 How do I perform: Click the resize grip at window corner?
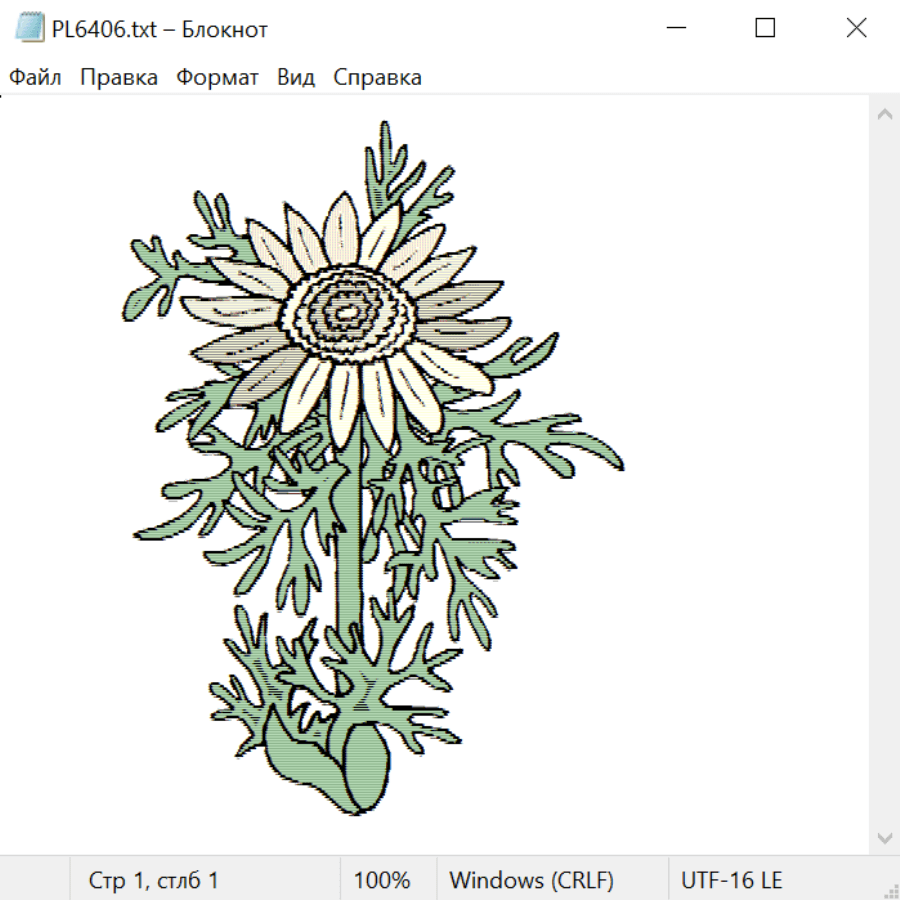pyautogui.click(x=891, y=891)
